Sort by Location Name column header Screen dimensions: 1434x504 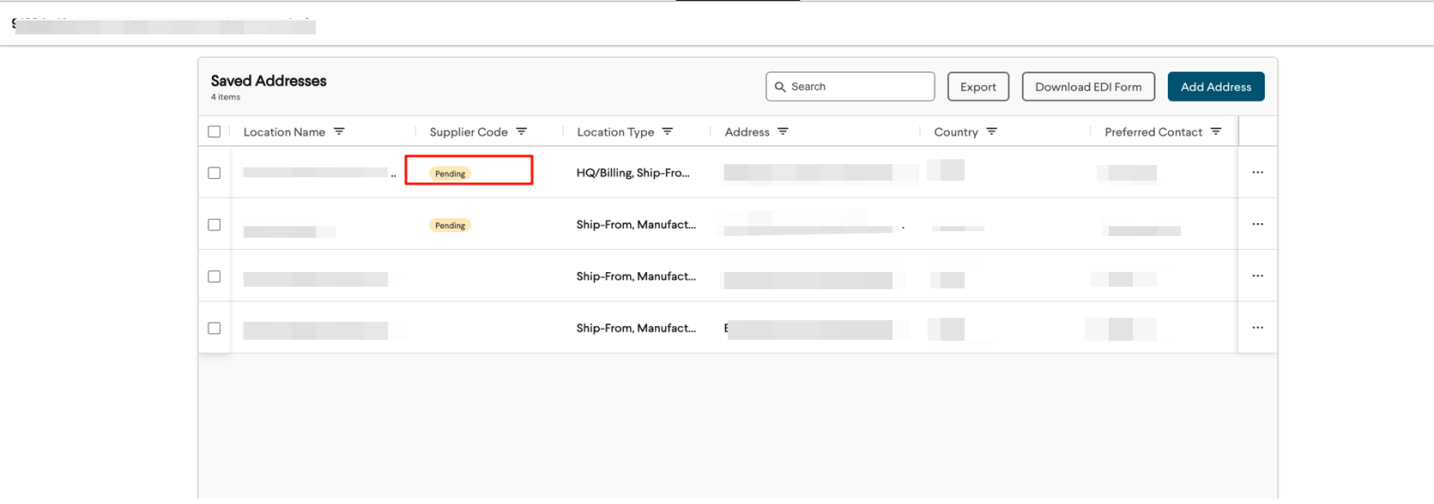tap(284, 132)
